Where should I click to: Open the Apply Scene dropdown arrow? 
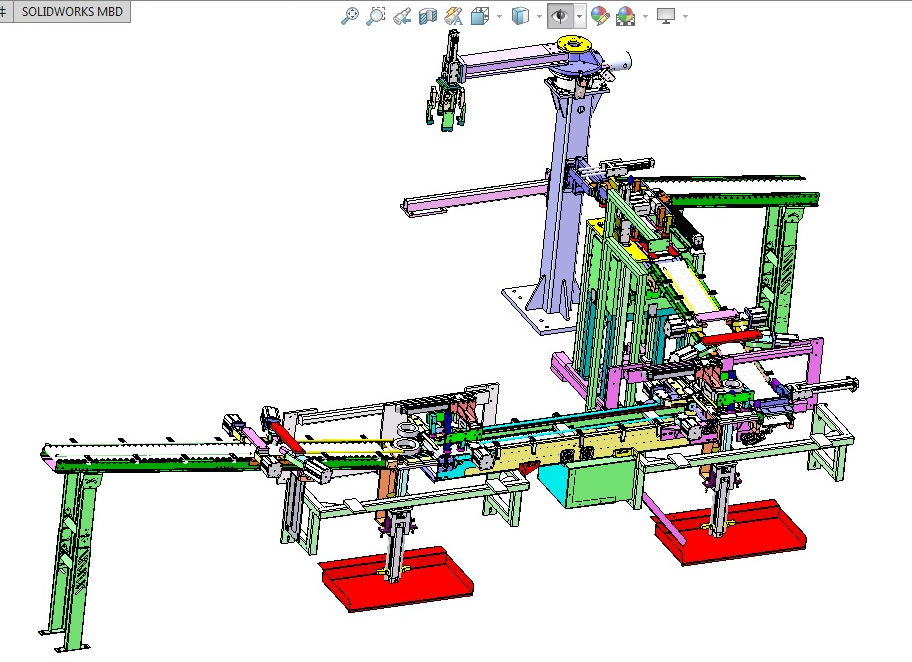point(643,15)
